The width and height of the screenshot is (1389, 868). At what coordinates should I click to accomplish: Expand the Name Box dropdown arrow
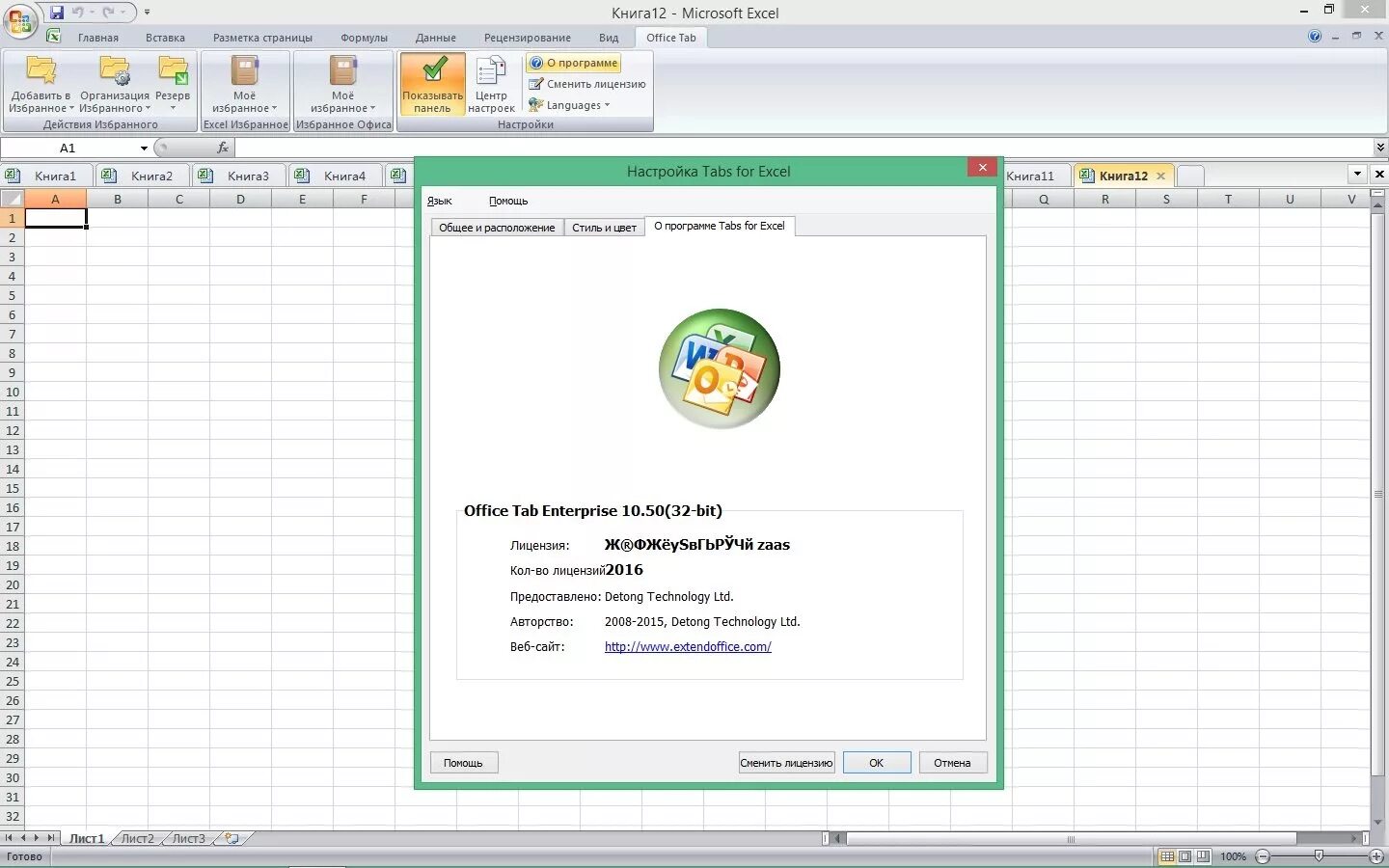[x=144, y=148]
